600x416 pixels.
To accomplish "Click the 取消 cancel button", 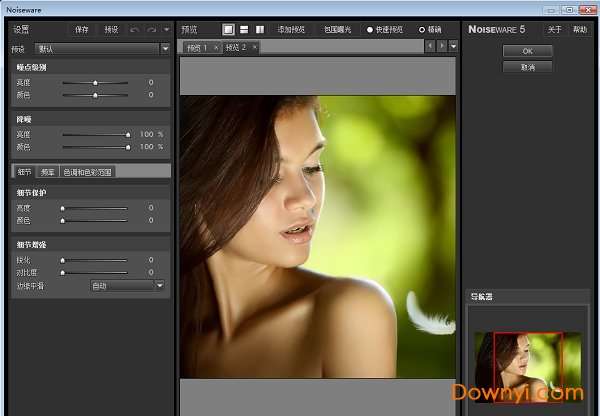I will [x=528, y=67].
